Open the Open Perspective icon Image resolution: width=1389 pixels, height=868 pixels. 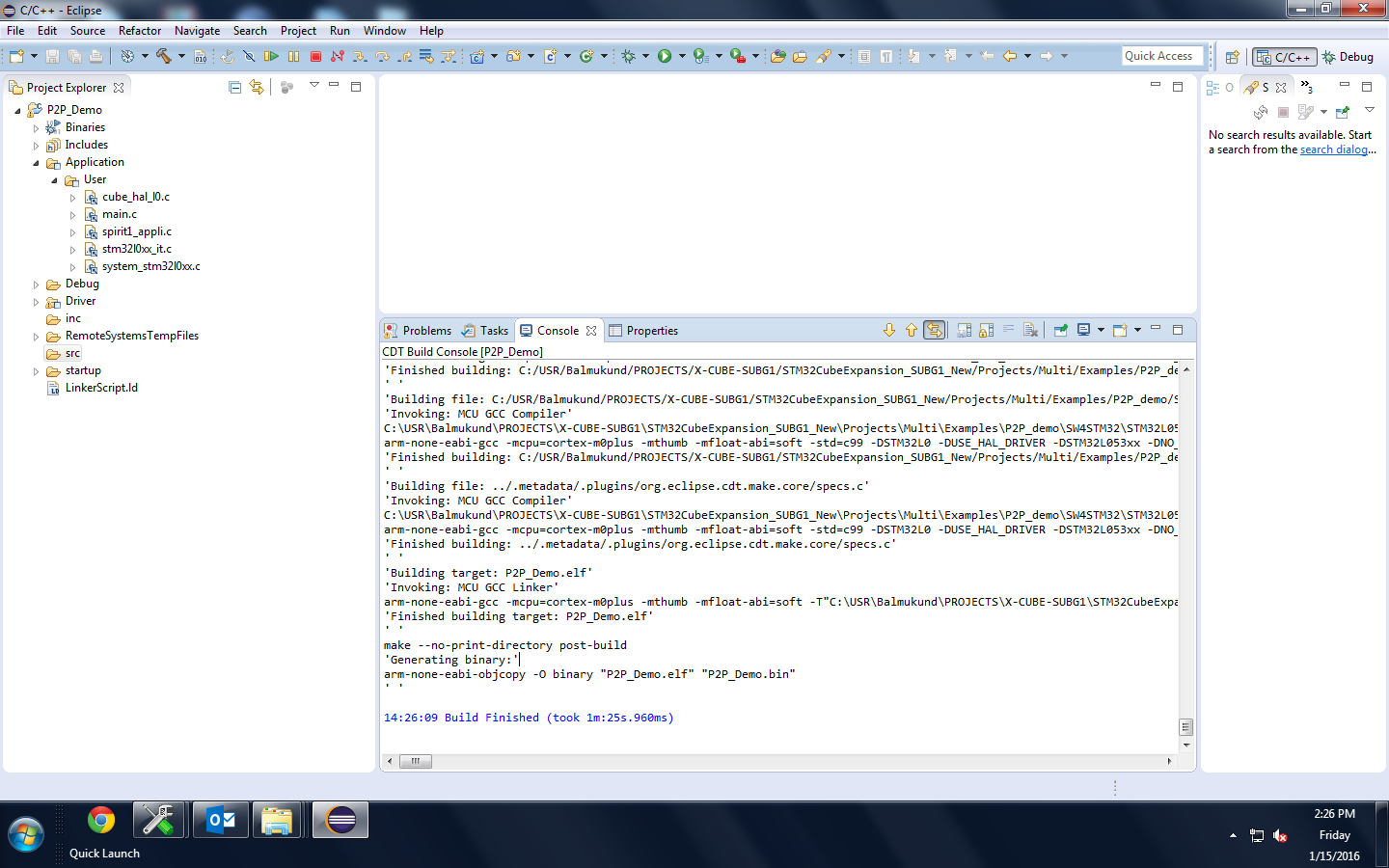(1232, 58)
